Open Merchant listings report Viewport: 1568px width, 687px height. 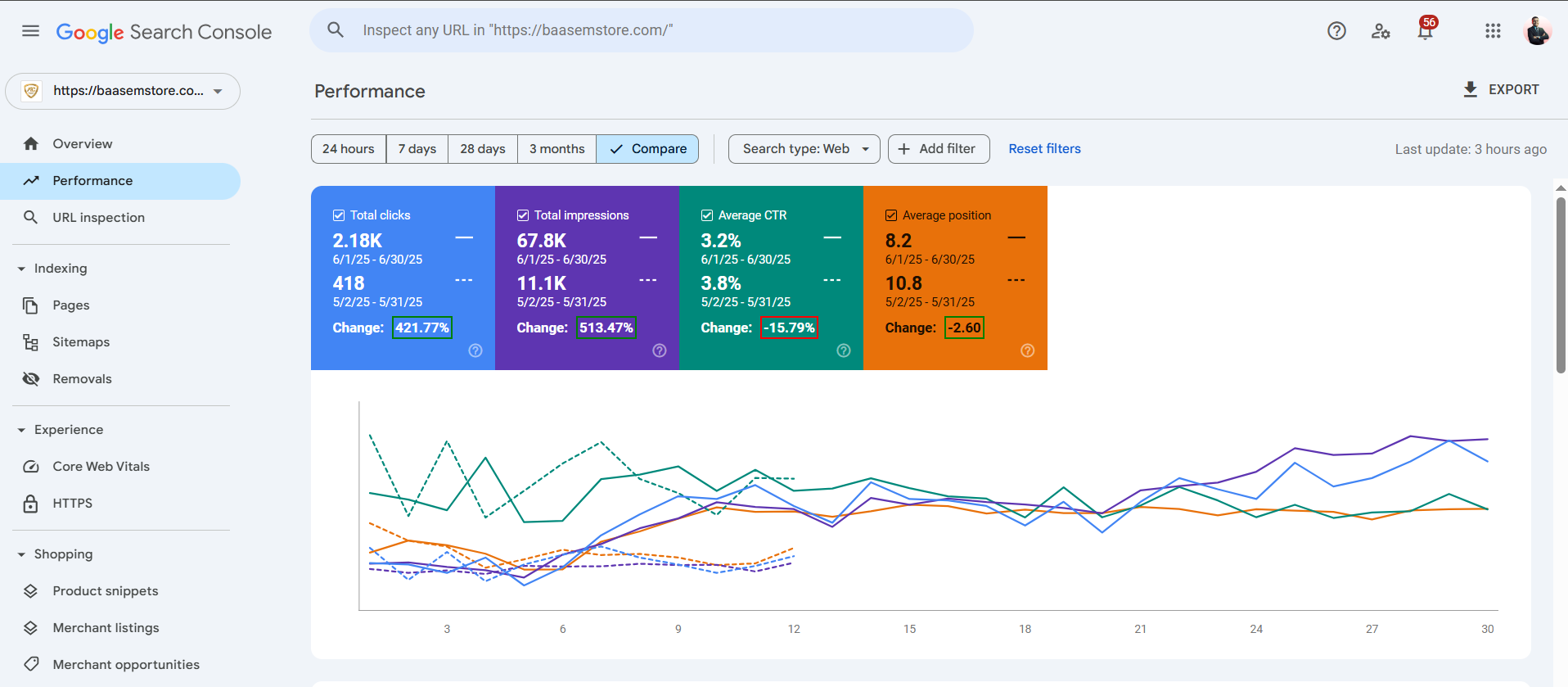click(120, 628)
